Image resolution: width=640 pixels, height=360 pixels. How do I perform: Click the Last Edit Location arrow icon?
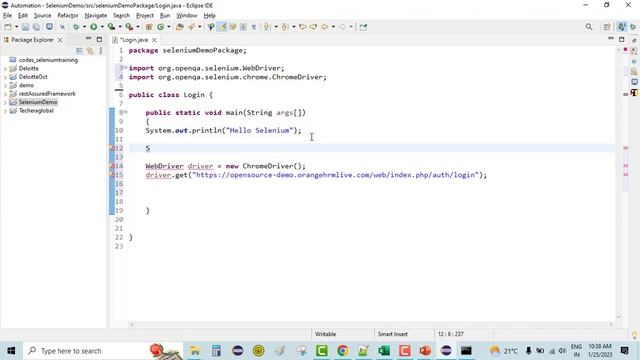pos(302,27)
